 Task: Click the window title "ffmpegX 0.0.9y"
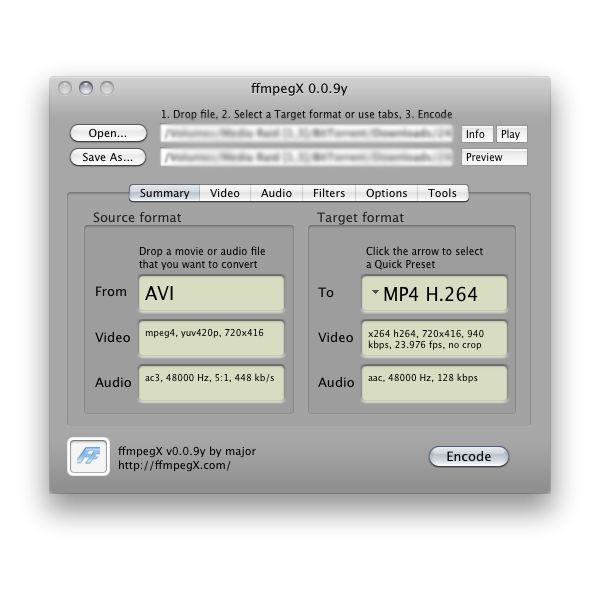point(299,88)
